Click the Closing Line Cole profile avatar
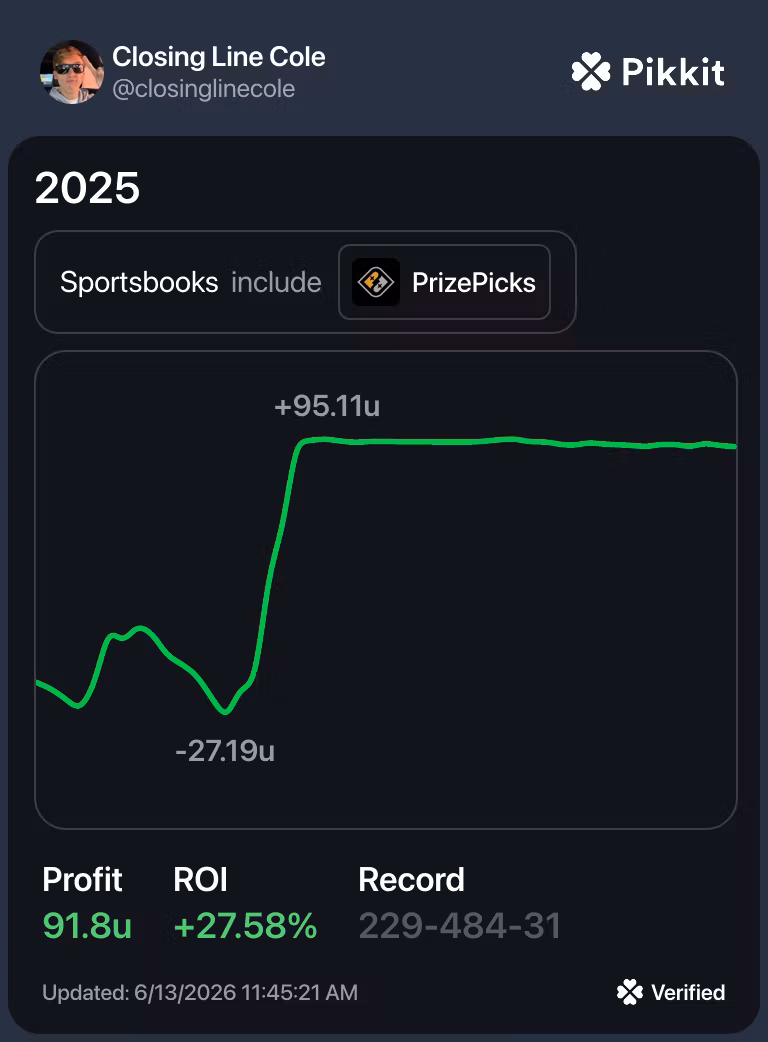 72,72
